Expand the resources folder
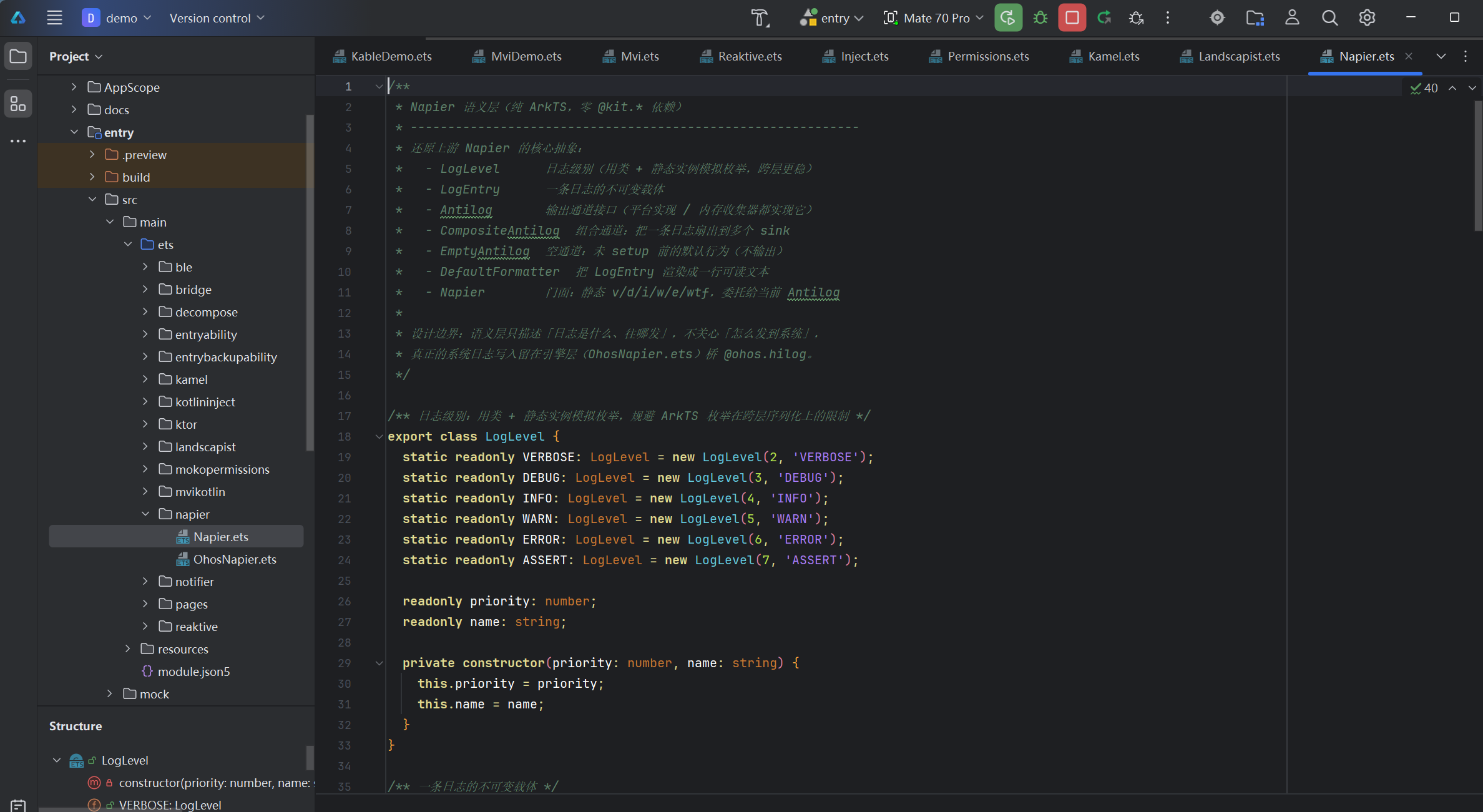Screen dimensions: 1483x812 (127, 649)
